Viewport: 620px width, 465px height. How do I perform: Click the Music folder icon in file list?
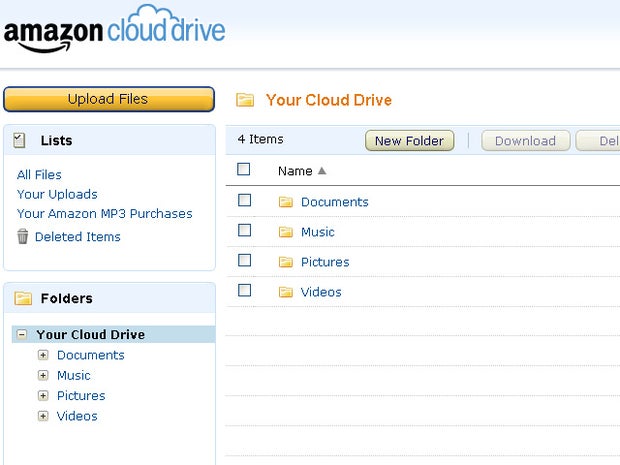pyautogui.click(x=286, y=232)
